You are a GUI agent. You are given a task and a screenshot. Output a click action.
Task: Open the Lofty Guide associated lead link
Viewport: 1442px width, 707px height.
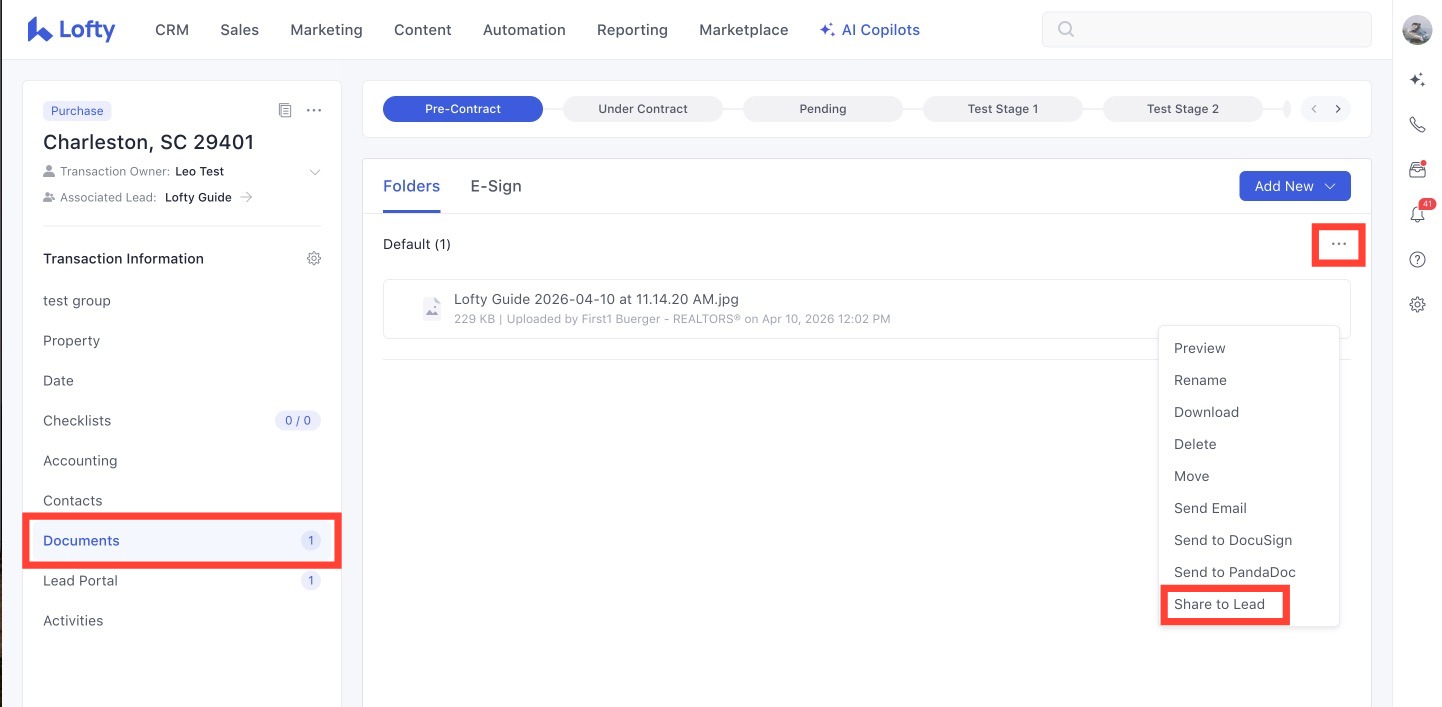[x=199, y=198]
